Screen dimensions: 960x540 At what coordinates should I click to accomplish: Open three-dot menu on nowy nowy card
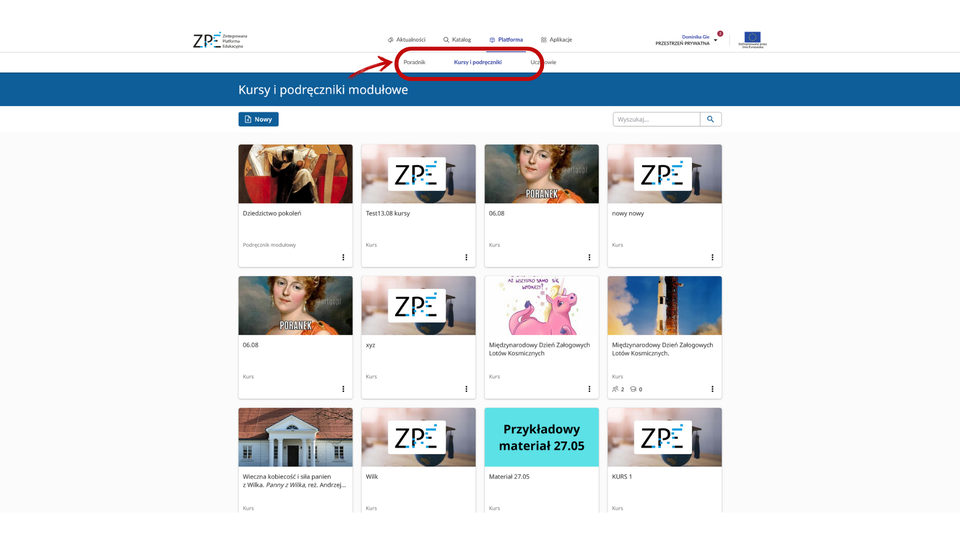click(712, 257)
